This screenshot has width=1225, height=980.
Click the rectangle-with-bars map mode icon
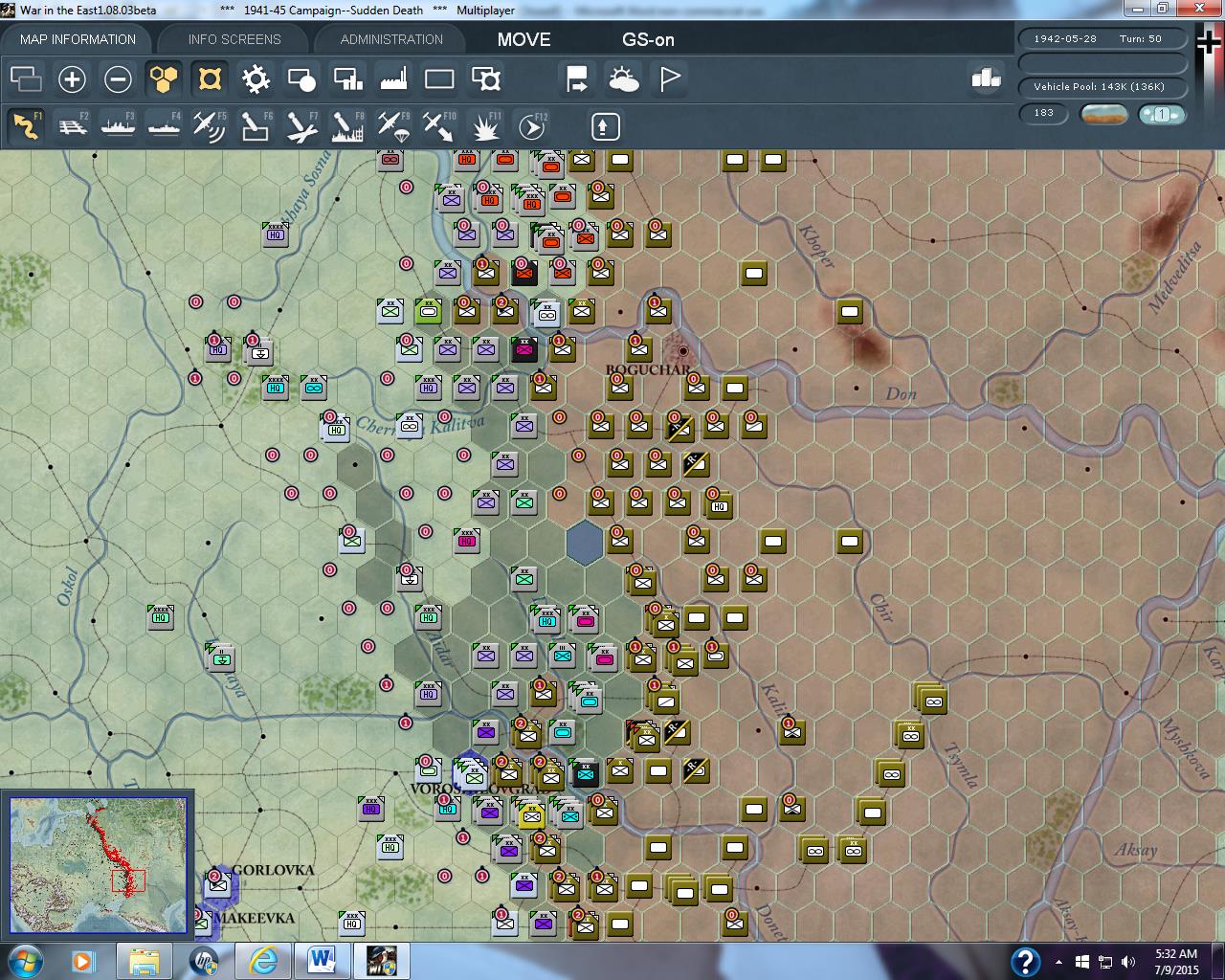[x=347, y=78]
